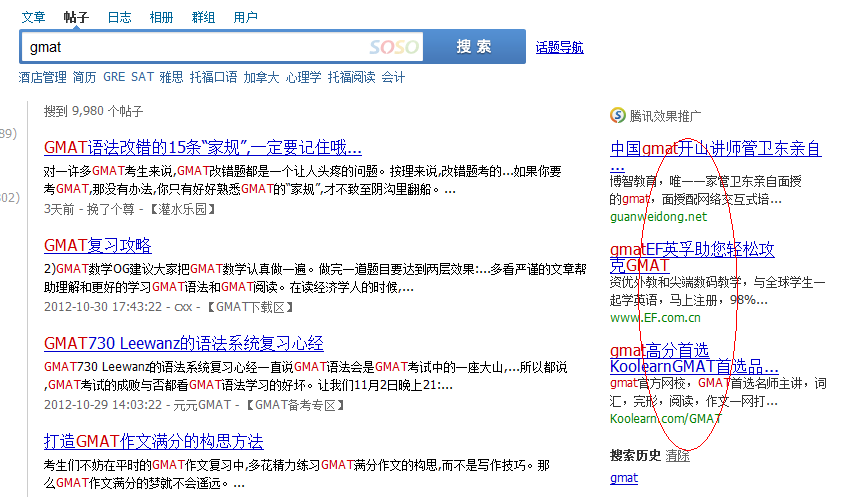Open the 话题导航 link
Screen dimensions: 845x497
tap(559, 47)
